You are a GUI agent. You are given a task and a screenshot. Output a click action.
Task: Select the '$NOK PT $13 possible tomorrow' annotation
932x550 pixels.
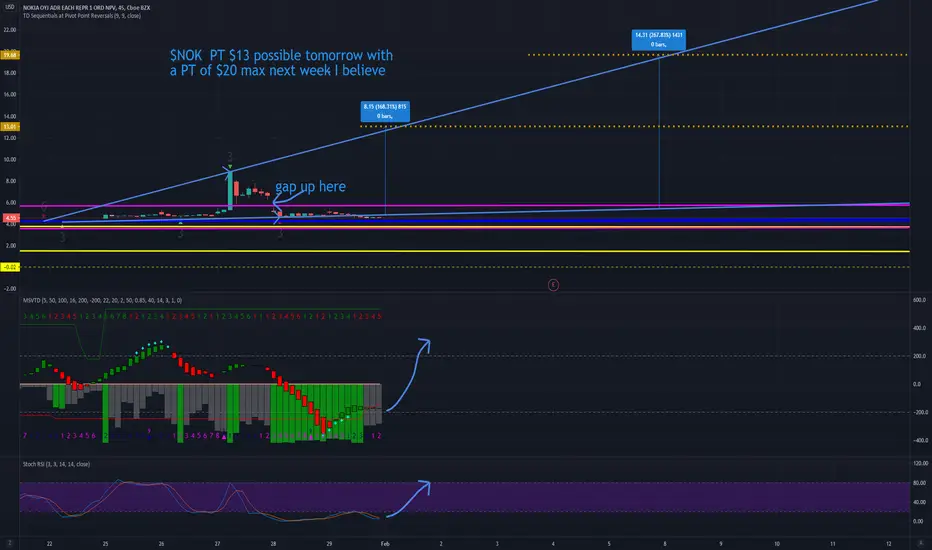[281, 62]
